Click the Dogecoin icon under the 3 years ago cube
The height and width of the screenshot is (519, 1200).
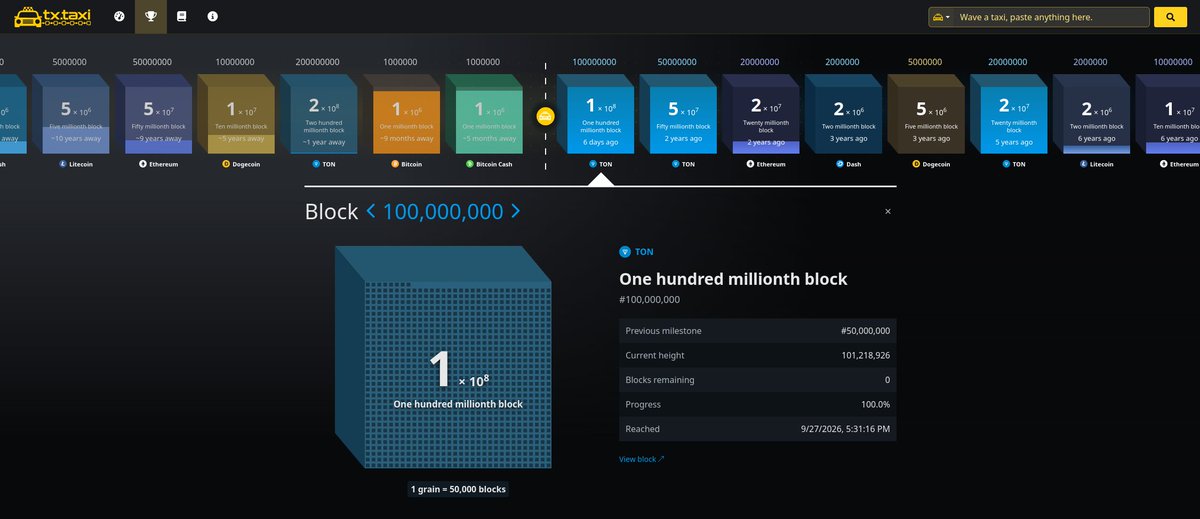point(915,164)
